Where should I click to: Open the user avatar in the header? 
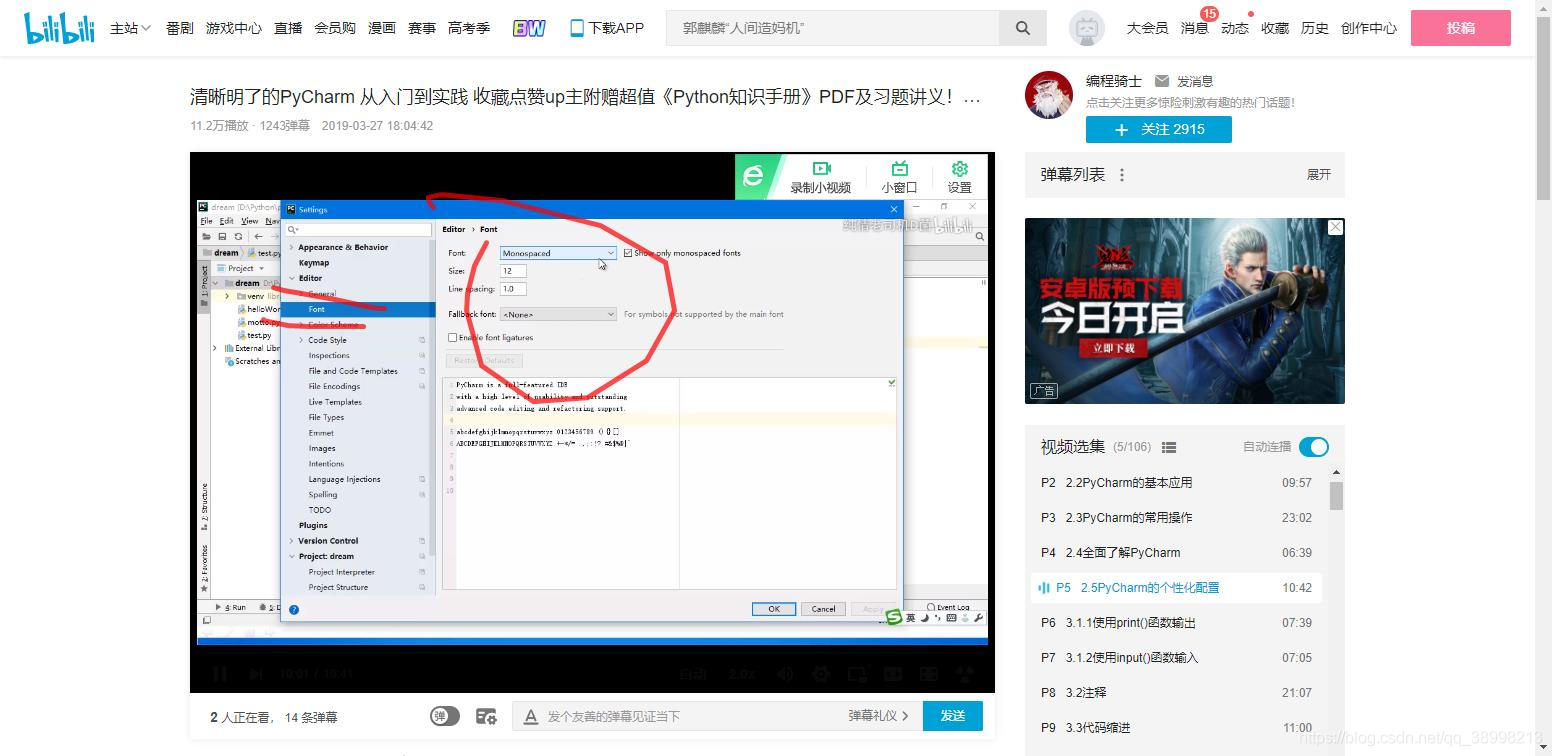coord(1087,28)
